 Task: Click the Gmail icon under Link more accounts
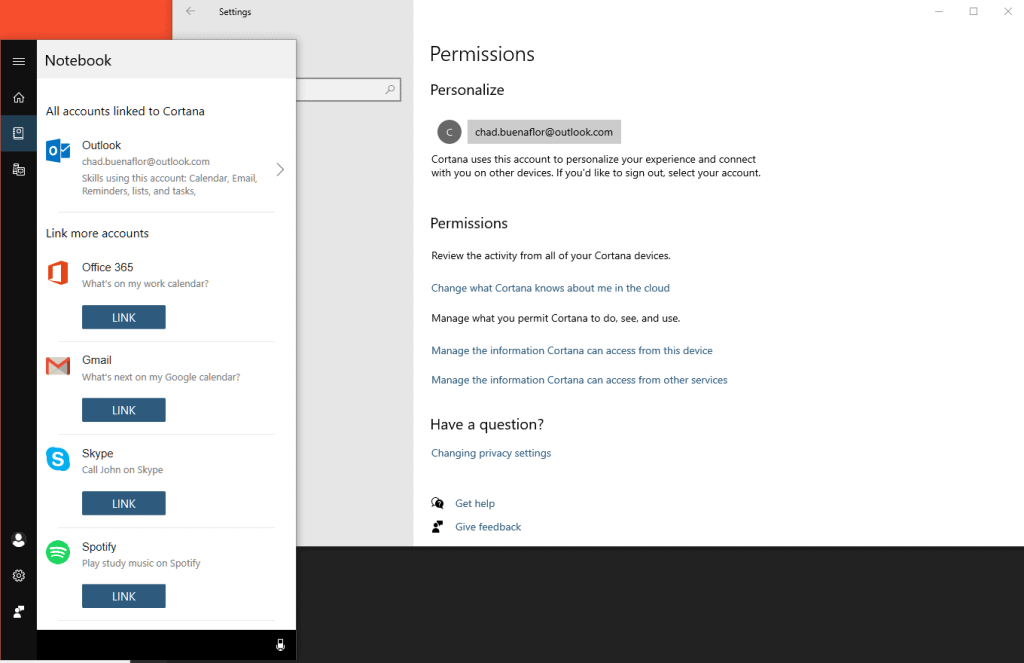click(58, 367)
